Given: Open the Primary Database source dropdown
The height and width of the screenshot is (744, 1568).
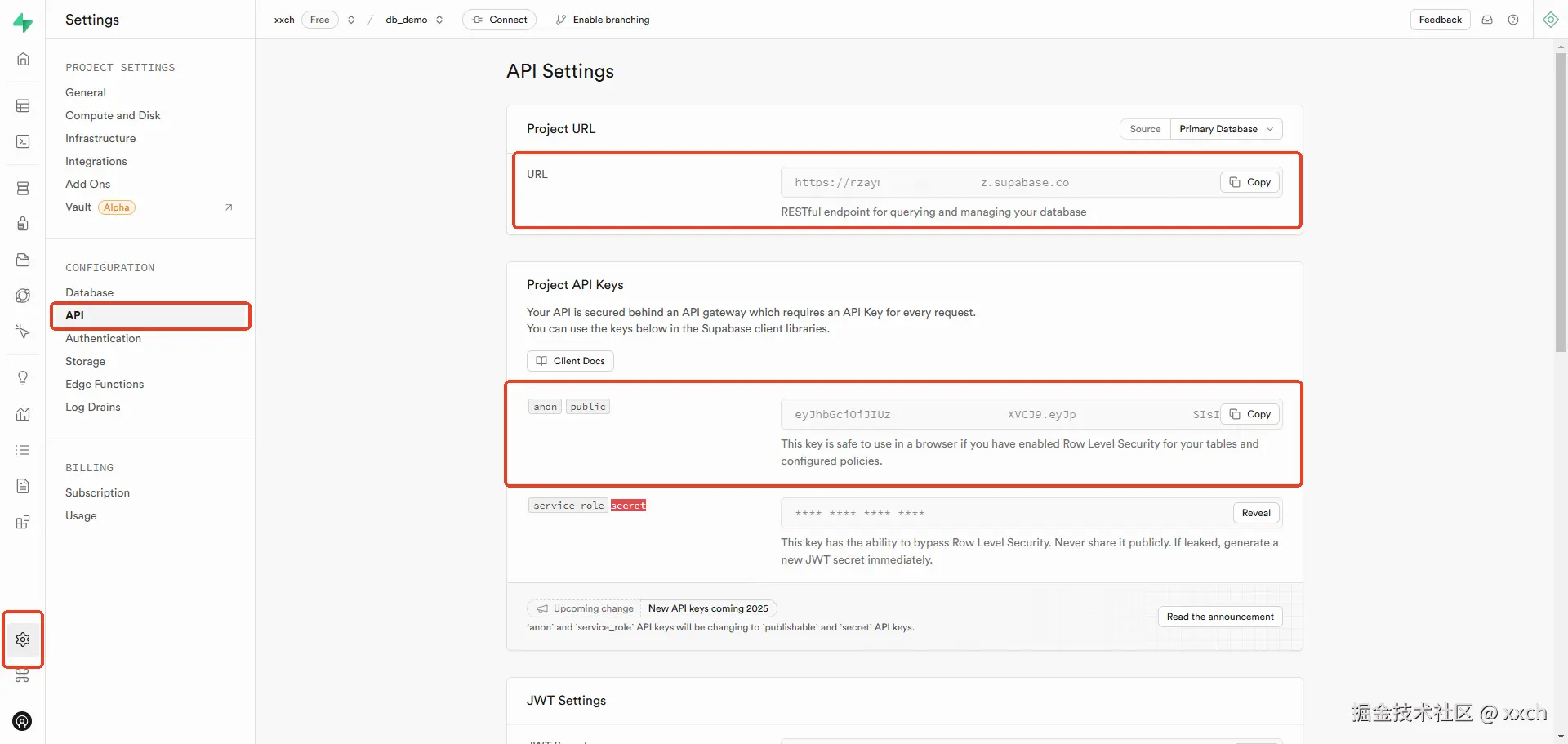Looking at the screenshot, I should (1226, 129).
